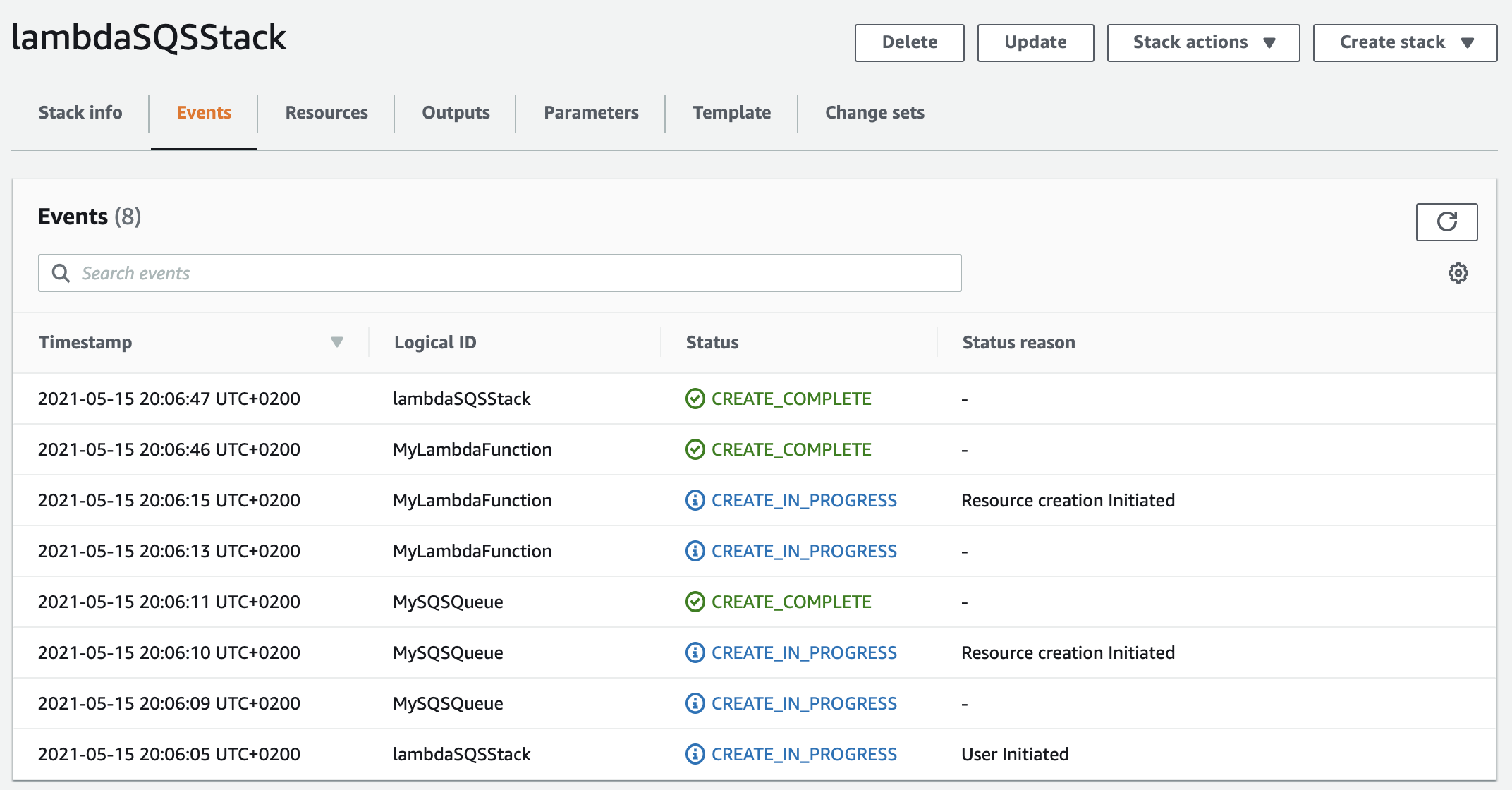Open the Template tab

731,113
